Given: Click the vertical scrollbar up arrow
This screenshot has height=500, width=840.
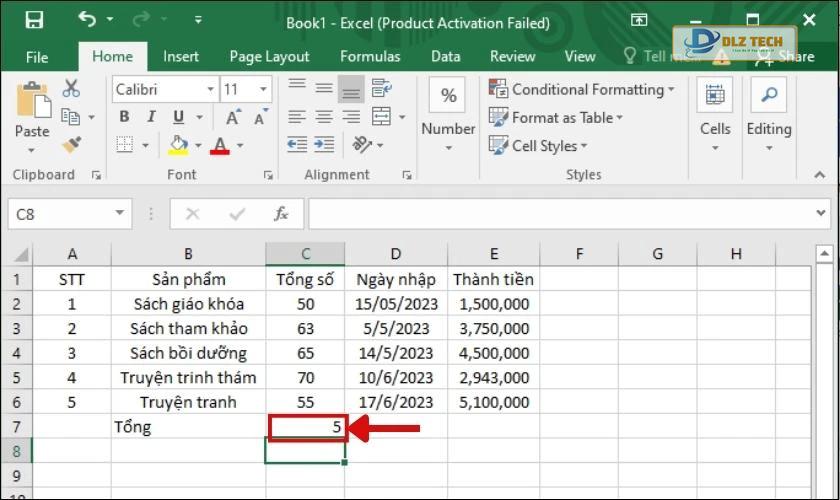Looking at the screenshot, I should coord(824,253).
